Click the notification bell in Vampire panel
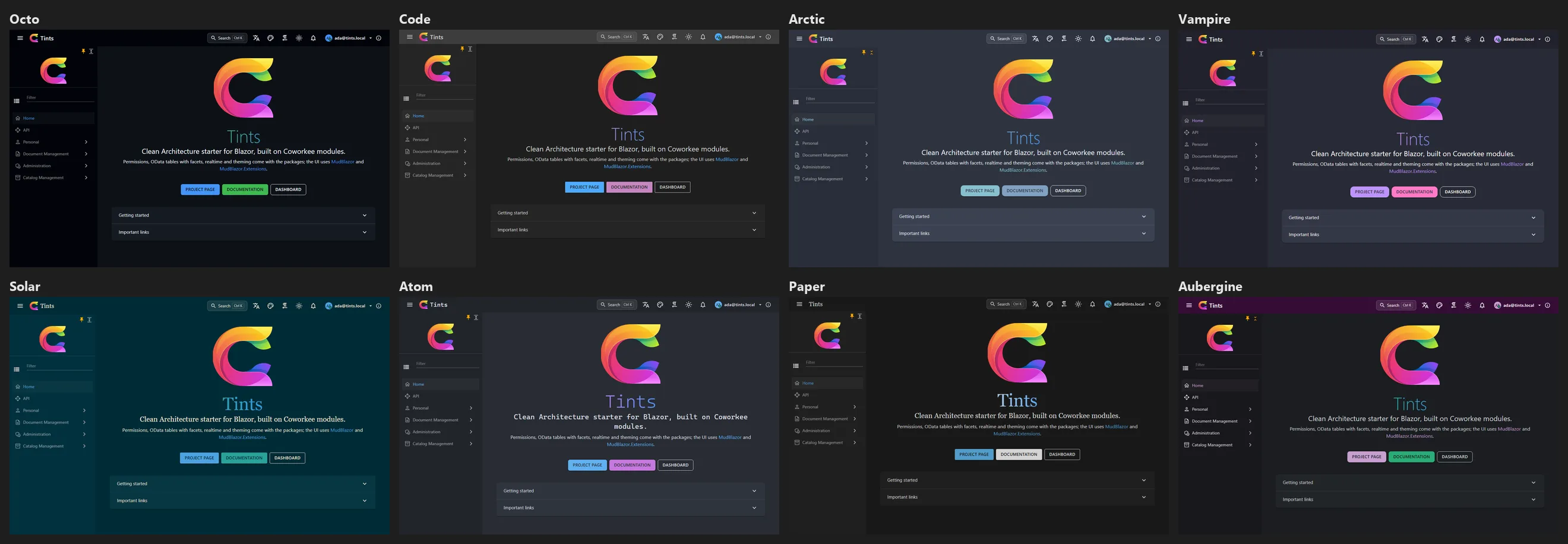This screenshot has width=1568, height=544. 1482,40
